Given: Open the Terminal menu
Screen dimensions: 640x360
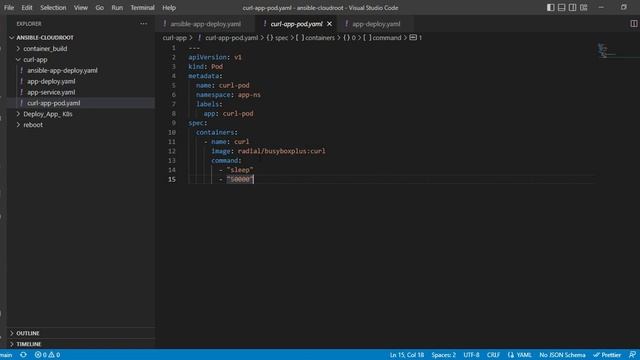Looking at the screenshot, I should pyautogui.click(x=142, y=7).
